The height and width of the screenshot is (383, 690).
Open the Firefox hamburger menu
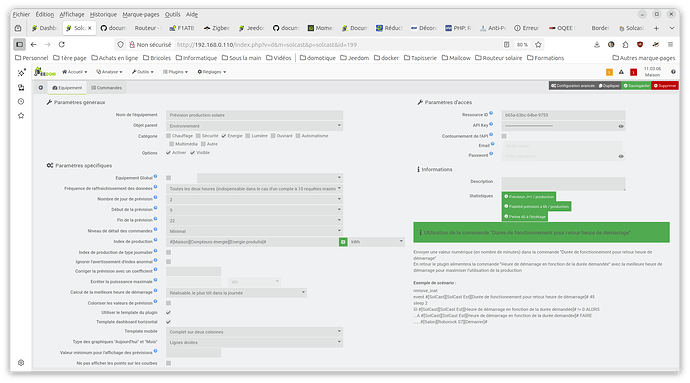tap(670, 44)
